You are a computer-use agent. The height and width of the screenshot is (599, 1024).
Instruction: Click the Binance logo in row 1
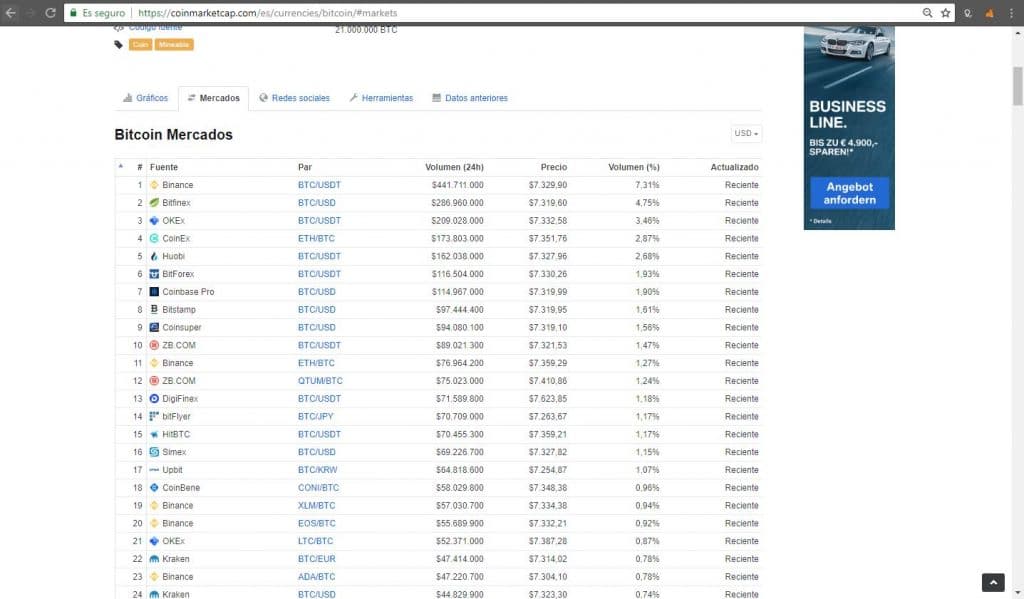click(x=154, y=185)
